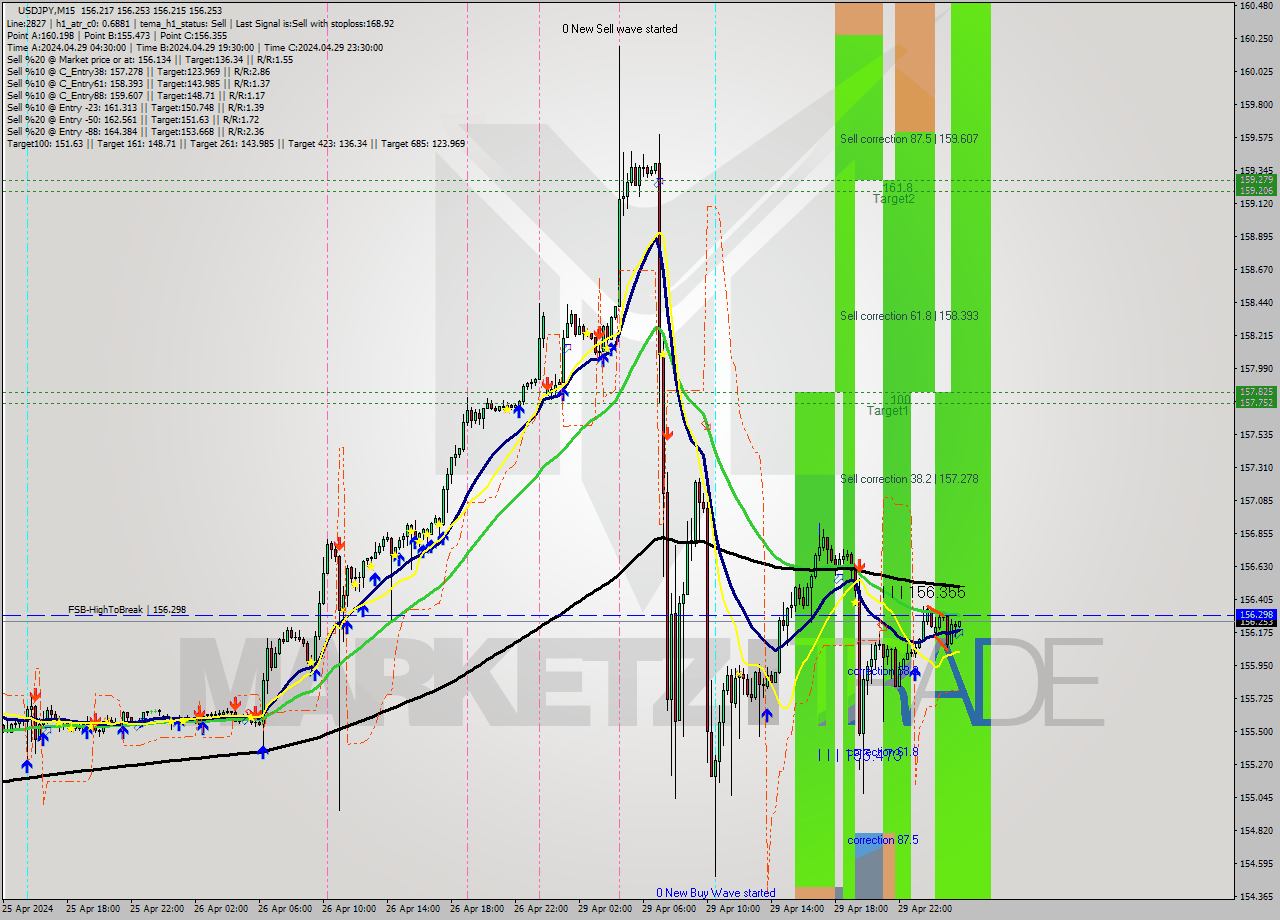Click the '26 Apr 18:00' time axis label
The height and width of the screenshot is (920, 1280).
pyautogui.click(x=477, y=909)
